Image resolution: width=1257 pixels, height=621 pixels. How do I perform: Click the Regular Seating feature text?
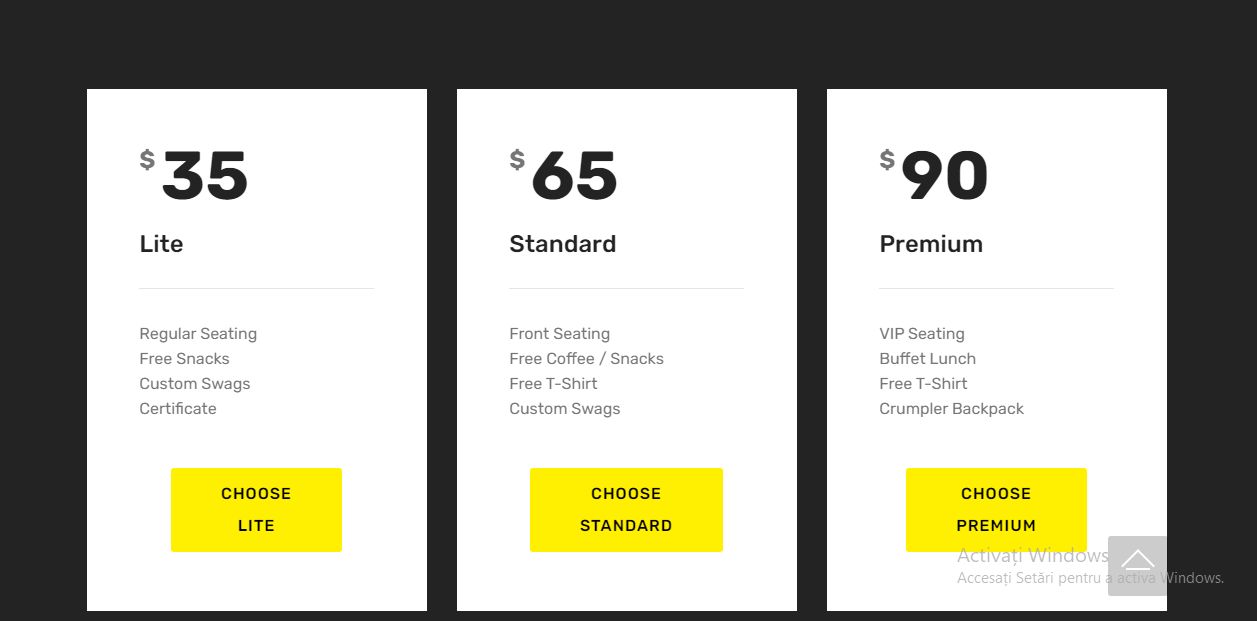tap(198, 334)
